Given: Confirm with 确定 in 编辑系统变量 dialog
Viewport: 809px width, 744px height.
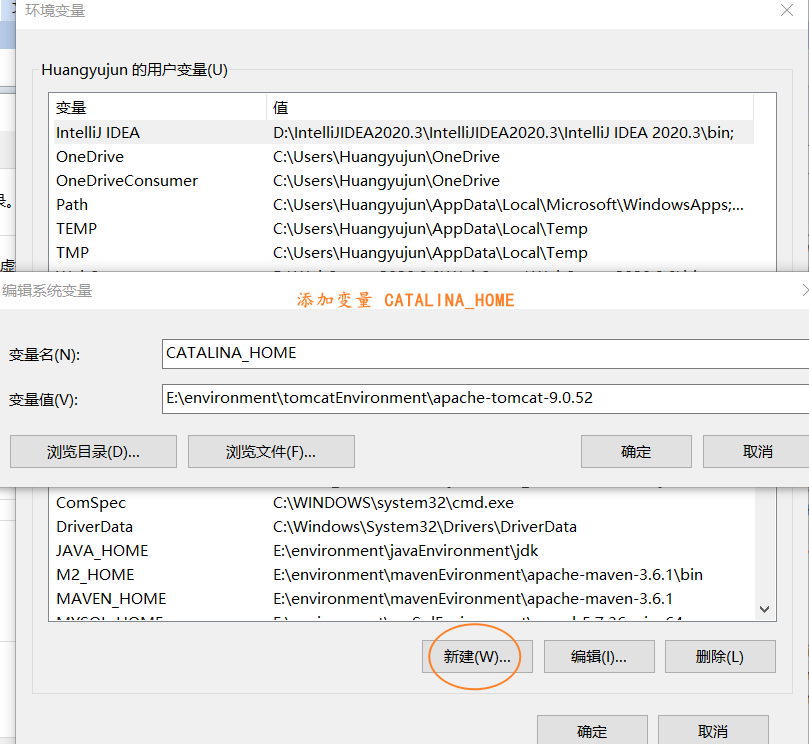Looking at the screenshot, I should pyautogui.click(x=636, y=451).
